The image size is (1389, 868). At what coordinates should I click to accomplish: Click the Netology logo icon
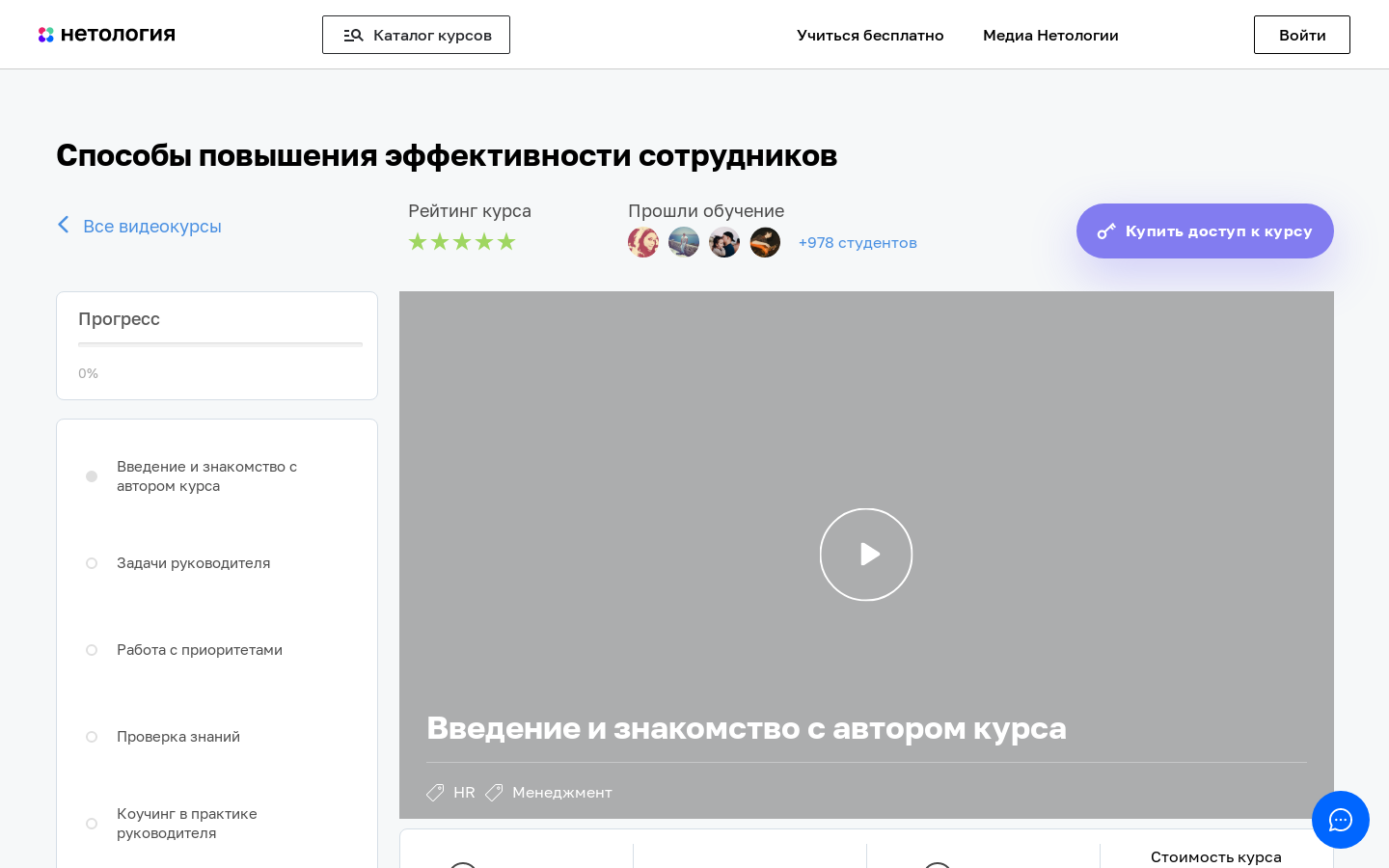tap(45, 35)
